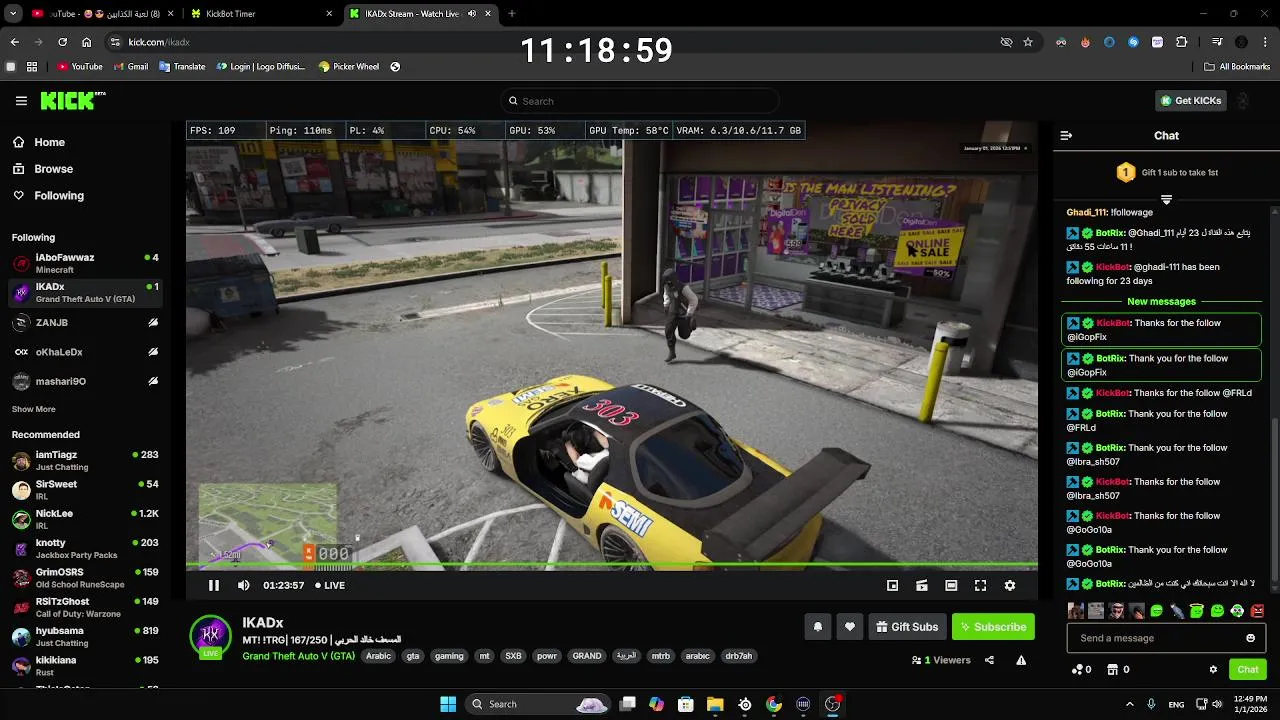This screenshot has height=720, width=1280.
Task: Open SirSweet recommended channel
Action: pyautogui.click(x=85, y=490)
